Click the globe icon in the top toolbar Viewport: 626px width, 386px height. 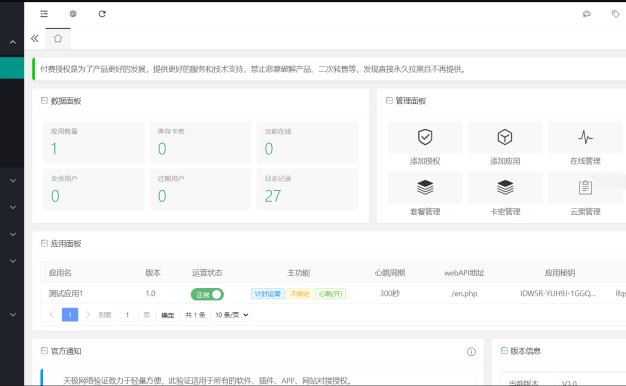click(x=73, y=14)
